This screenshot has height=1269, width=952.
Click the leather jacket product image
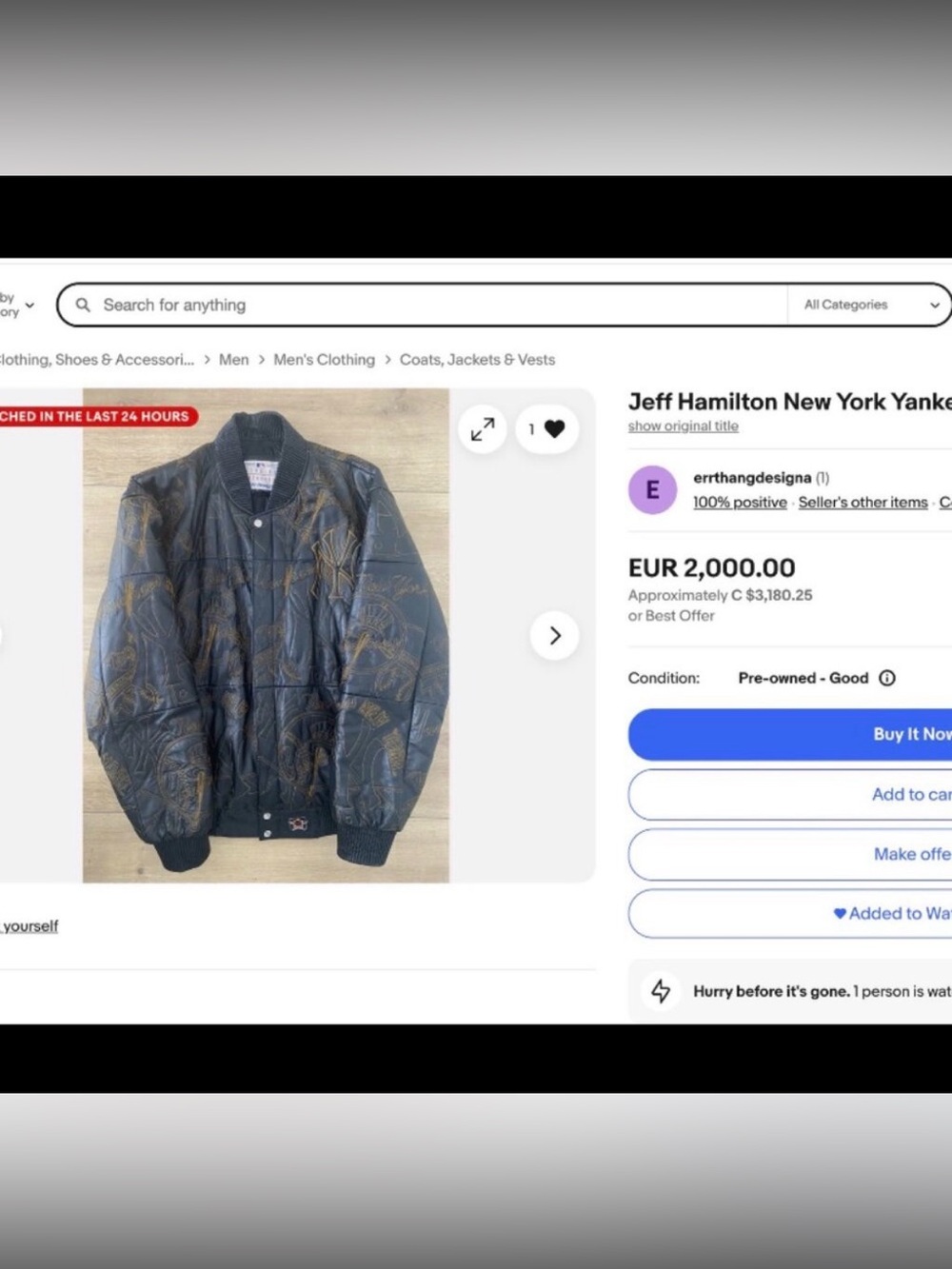tap(266, 635)
